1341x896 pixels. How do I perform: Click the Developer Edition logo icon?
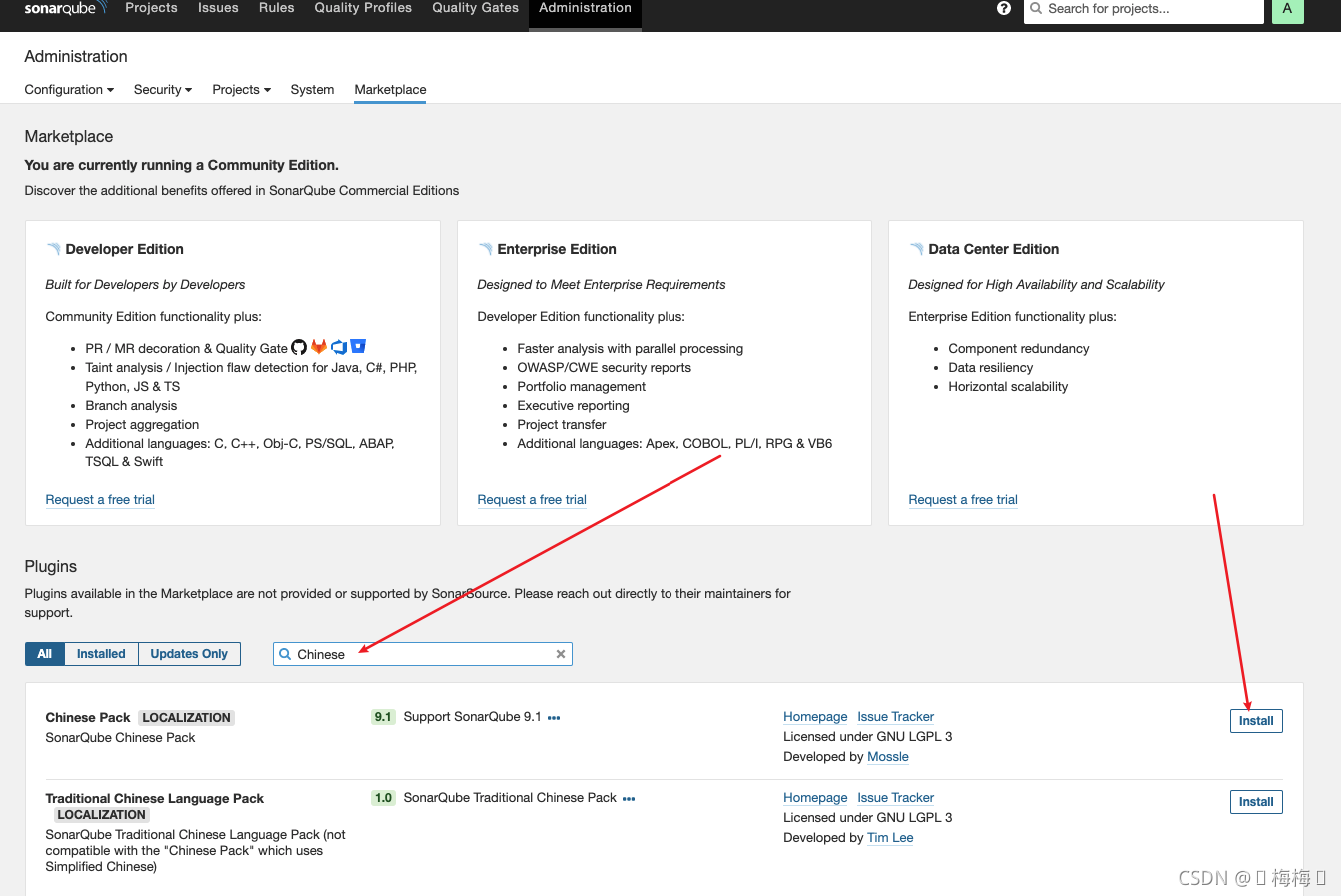point(53,249)
